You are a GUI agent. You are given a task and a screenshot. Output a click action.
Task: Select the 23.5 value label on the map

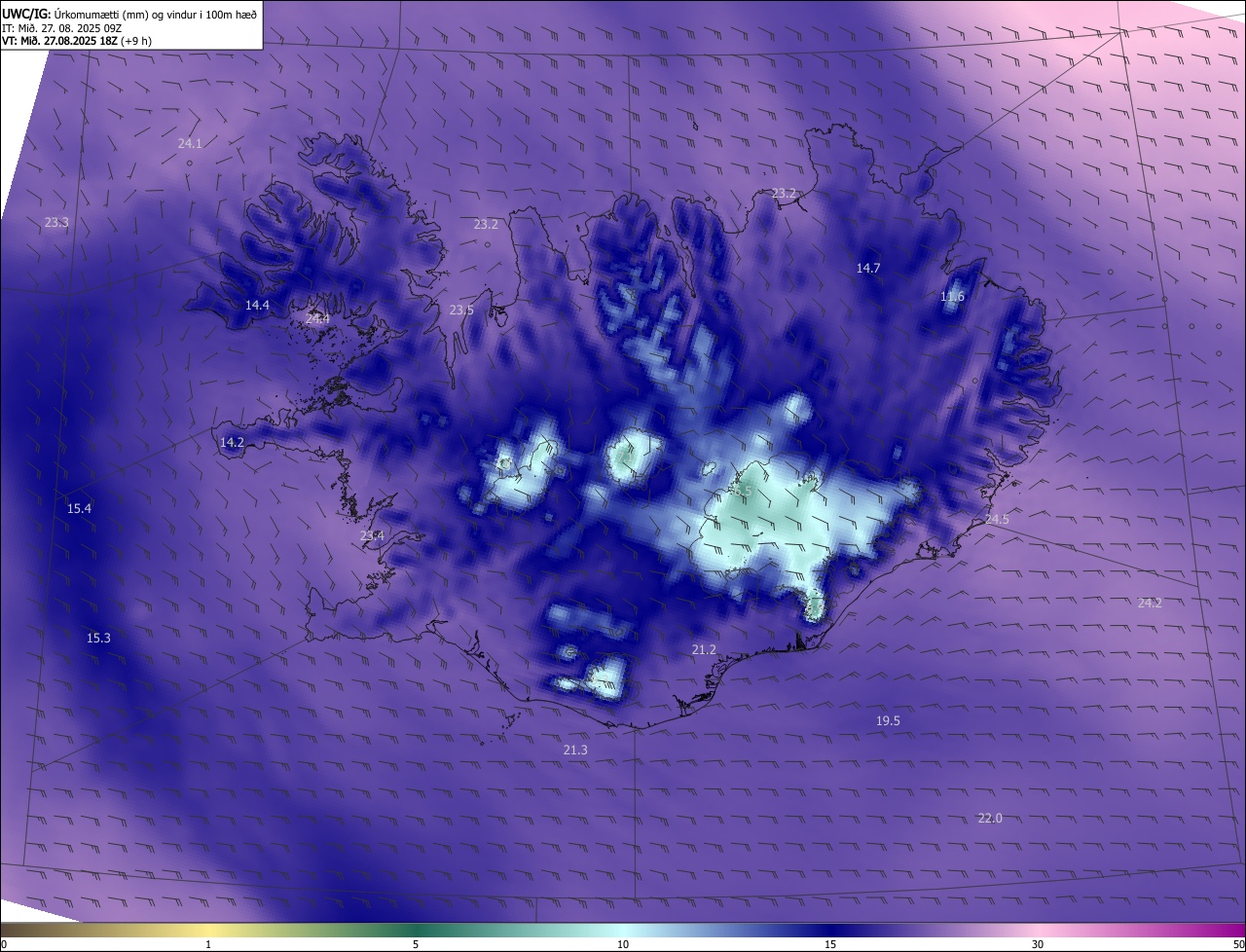click(x=461, y=310)
